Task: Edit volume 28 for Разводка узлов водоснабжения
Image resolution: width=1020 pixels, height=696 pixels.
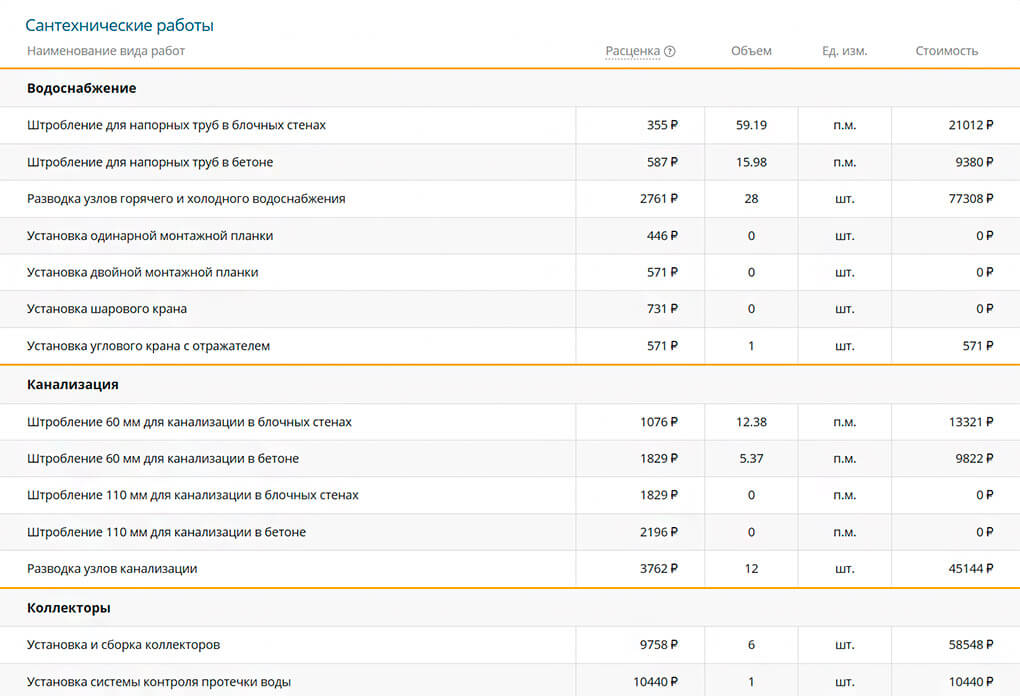Action: pyautogui.click(x=751, y=199)
